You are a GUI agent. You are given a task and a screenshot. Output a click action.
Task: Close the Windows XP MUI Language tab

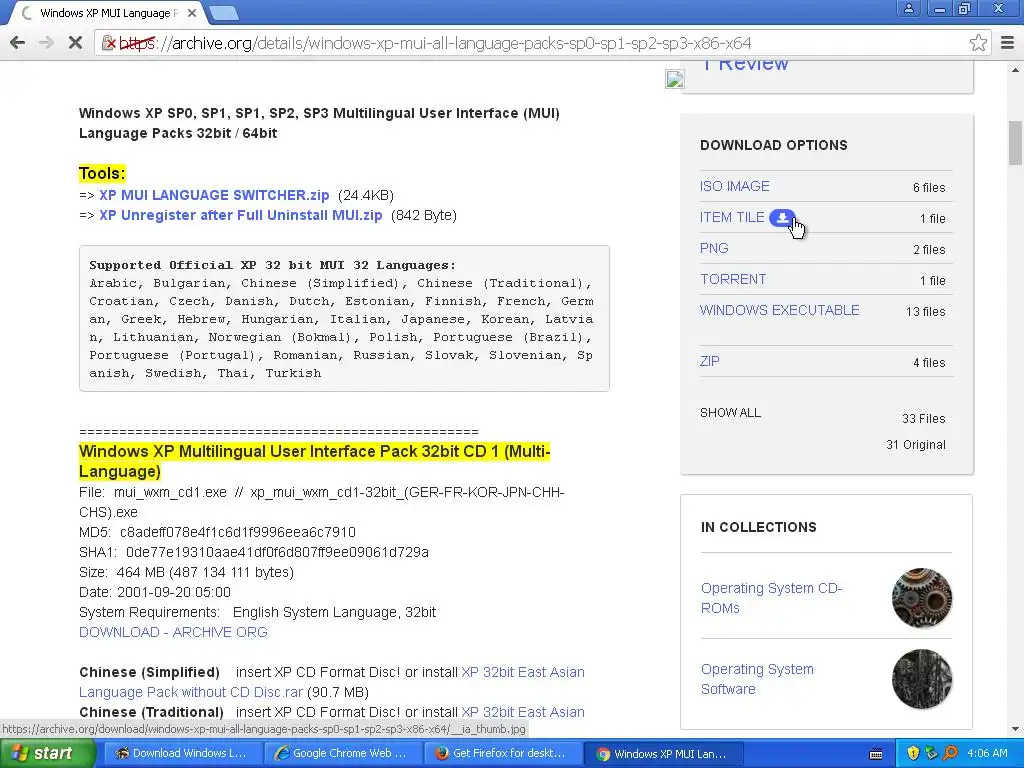192,13
